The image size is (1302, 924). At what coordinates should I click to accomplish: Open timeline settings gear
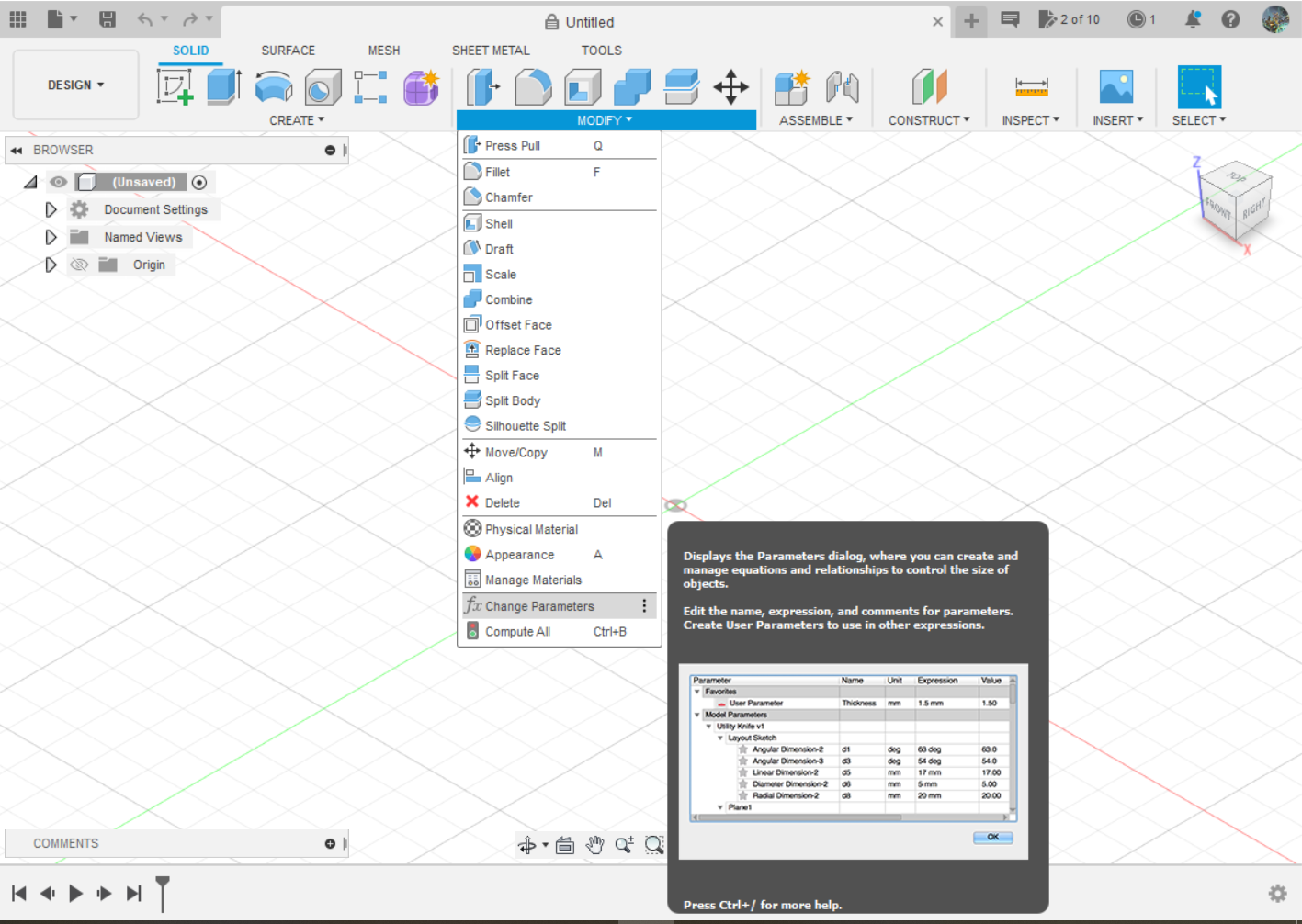(1277, 893)
